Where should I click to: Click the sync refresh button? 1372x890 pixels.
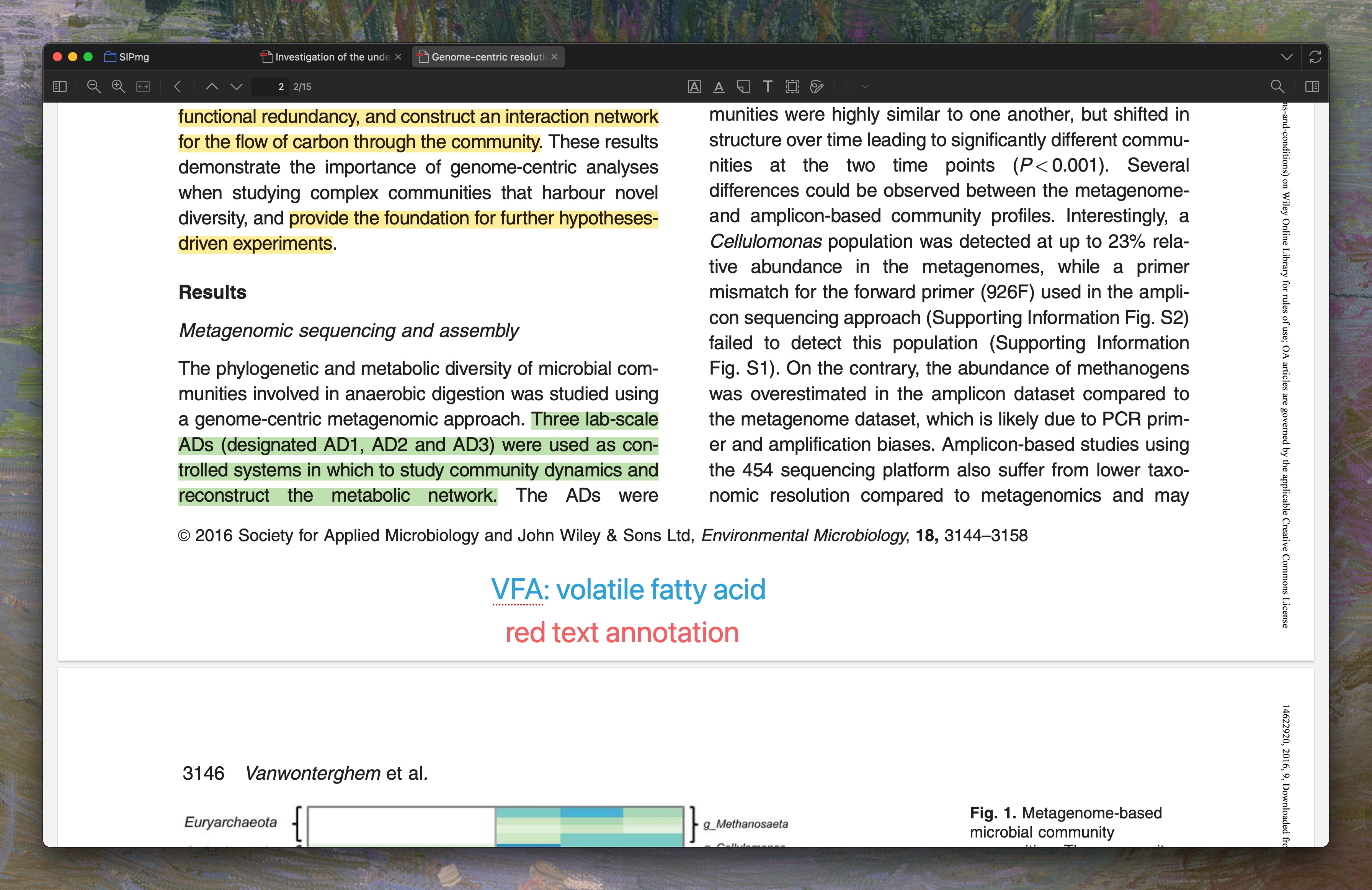coord(1315,57)
